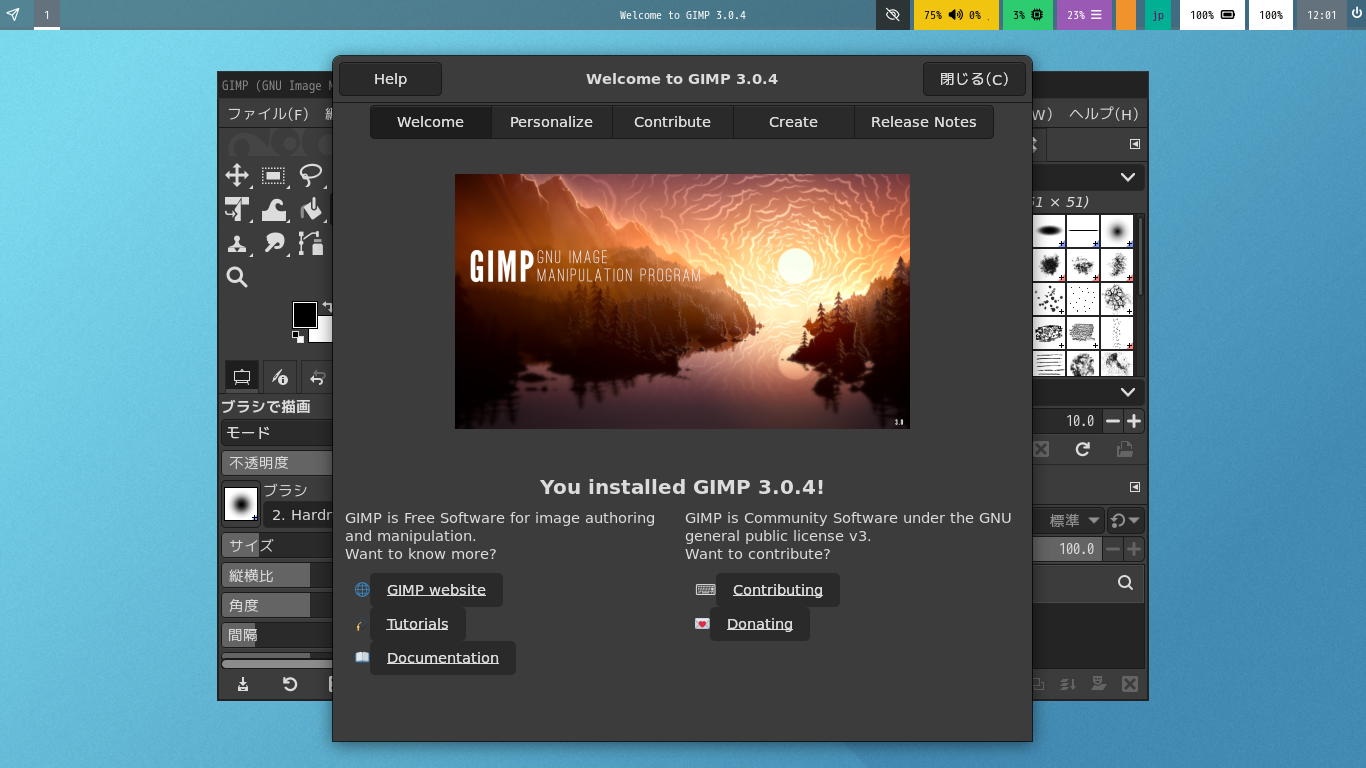Viewport: 1366px width, 768px height.
Task: Click the Contributing keyboard icon
Action: click(x=705, y=590)
